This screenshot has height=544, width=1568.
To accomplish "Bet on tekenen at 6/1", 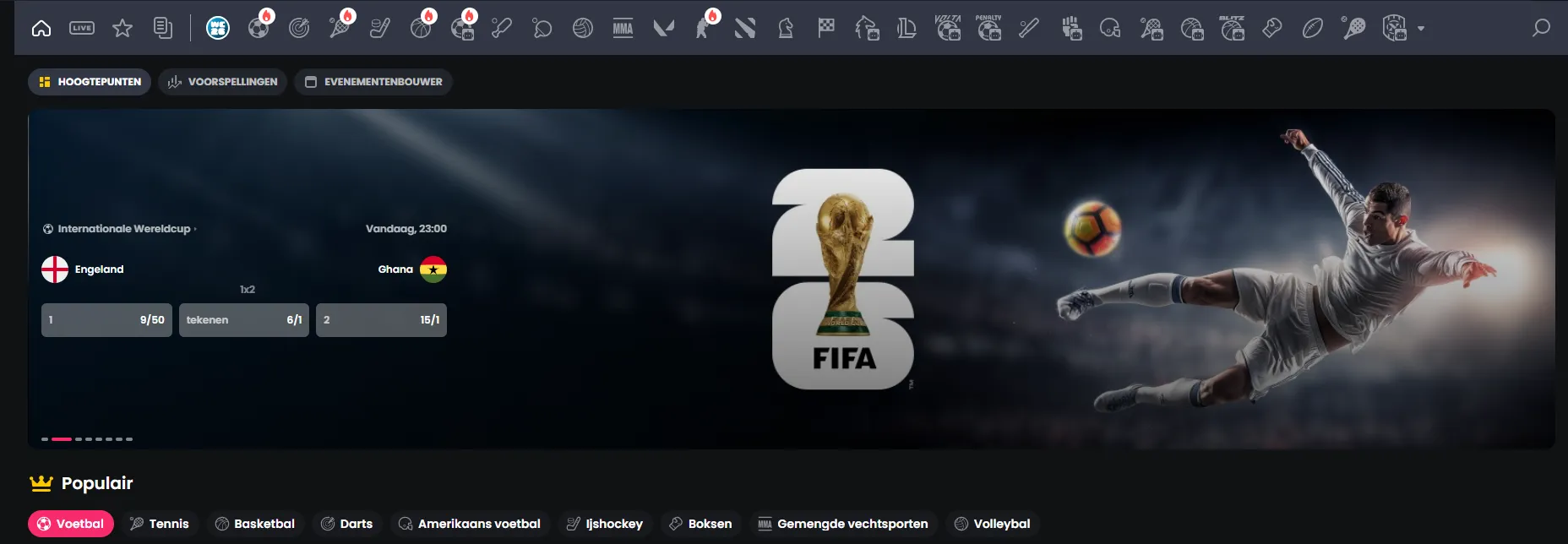I will (244, 320).
